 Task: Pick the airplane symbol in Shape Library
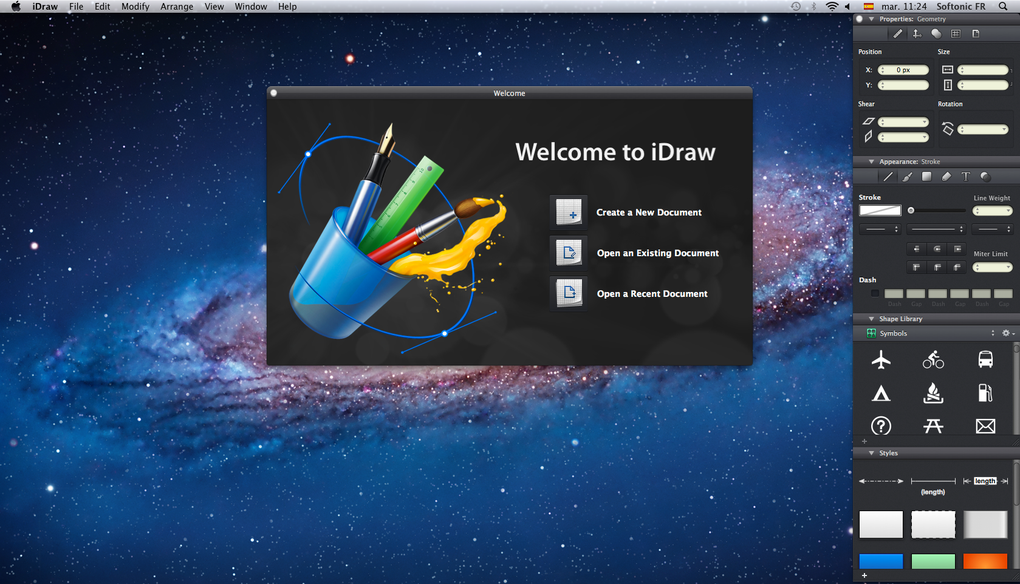(881, 360)
